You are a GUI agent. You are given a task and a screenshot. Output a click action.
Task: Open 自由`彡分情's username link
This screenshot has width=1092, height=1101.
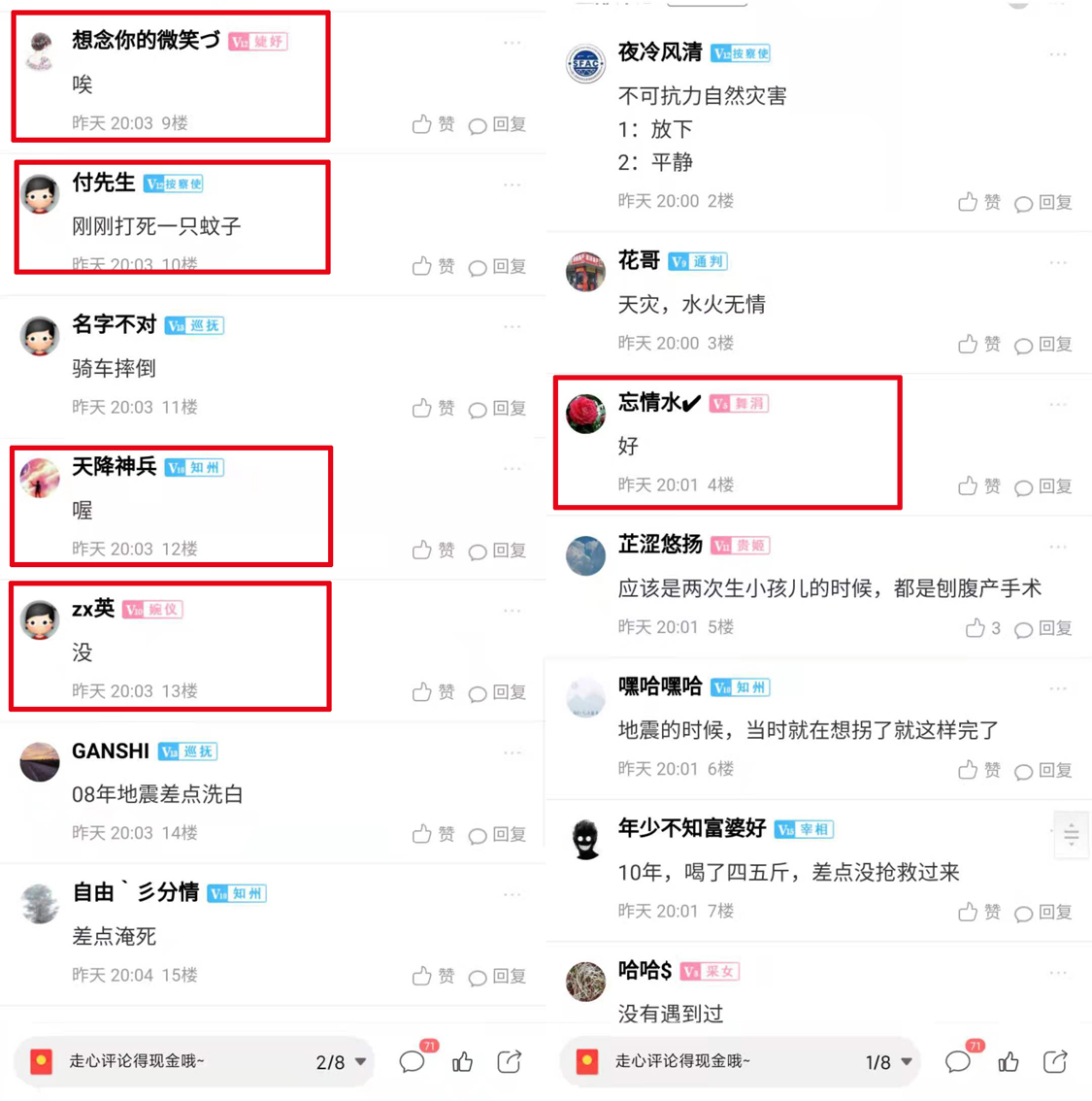[x=136, y=892]
